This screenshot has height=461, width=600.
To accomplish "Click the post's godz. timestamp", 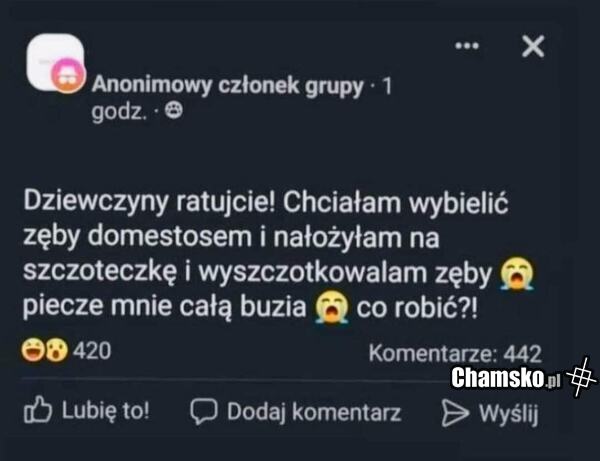I will pos(119,112).
